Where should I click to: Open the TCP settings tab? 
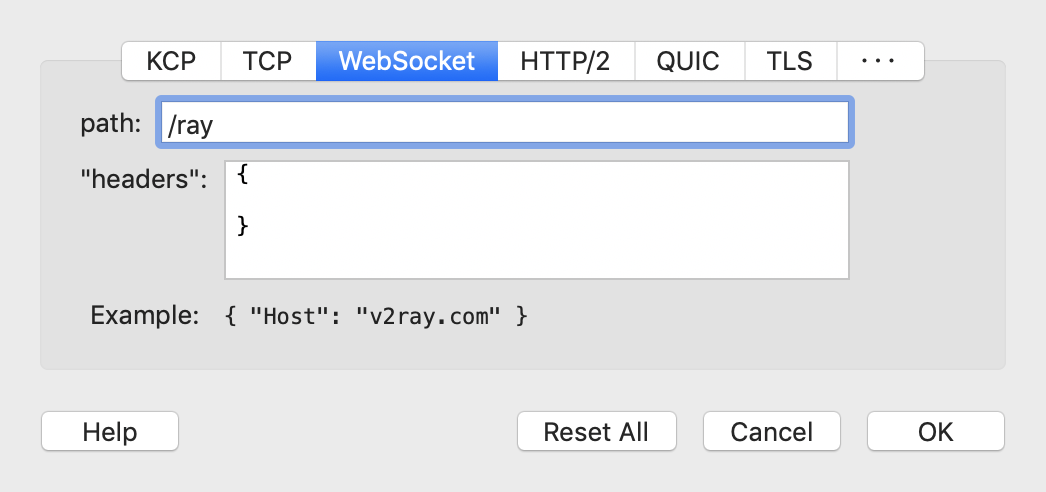point(268,61)
